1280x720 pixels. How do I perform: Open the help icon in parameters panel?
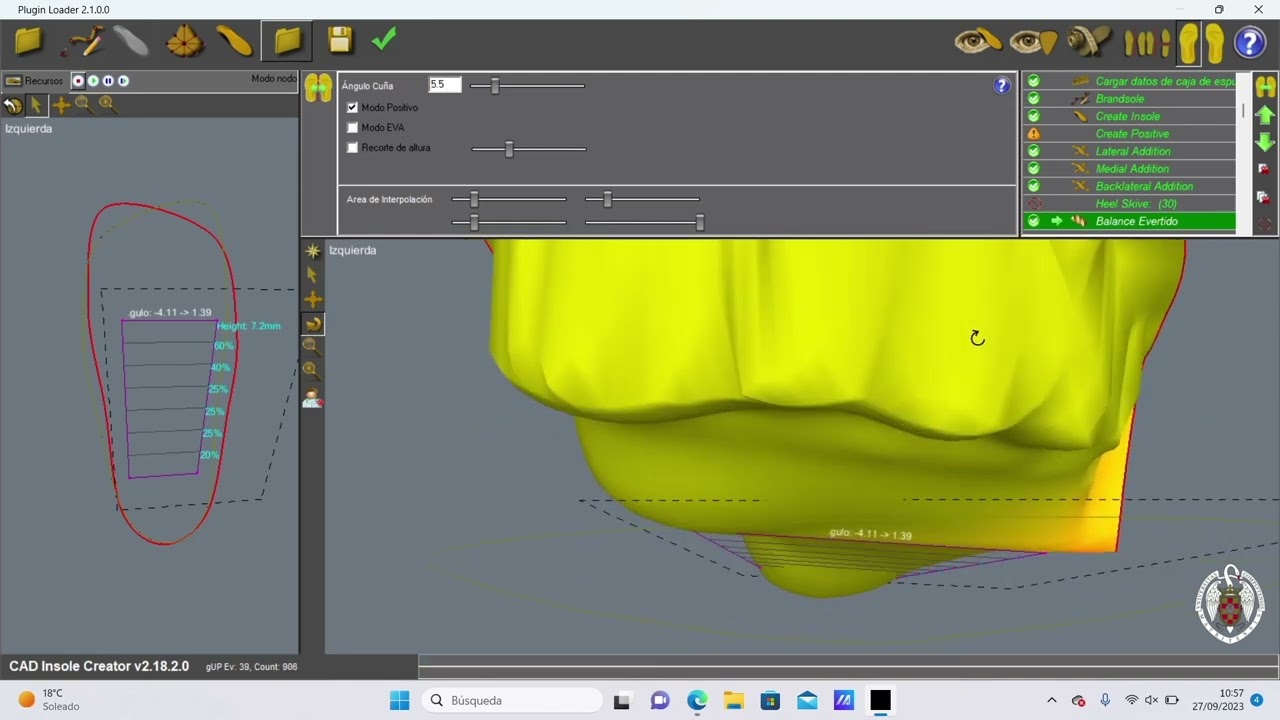(1002, 86)
